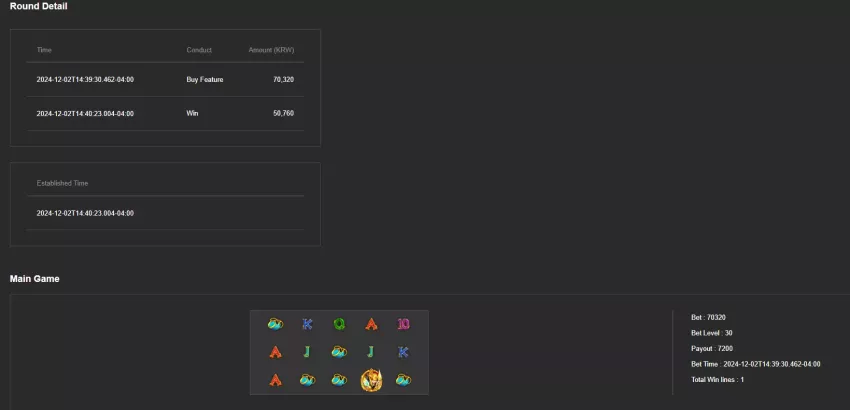Click the 50,760 amount cell

(x=284, y=113)
